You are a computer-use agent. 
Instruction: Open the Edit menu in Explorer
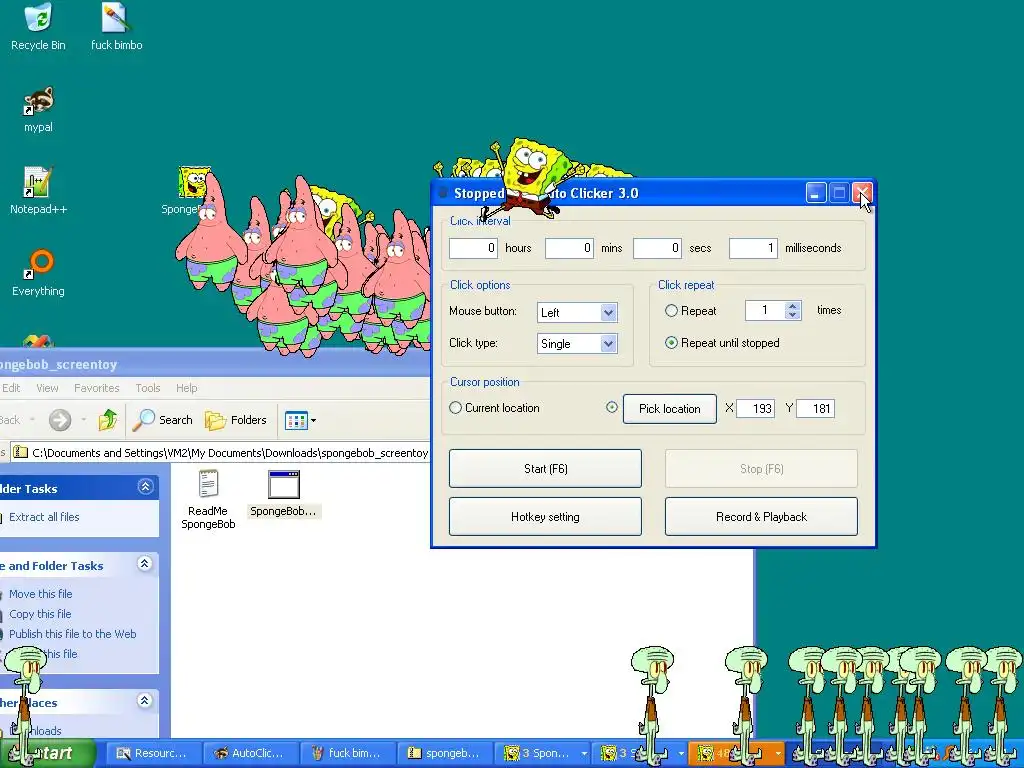click(10, 388)
